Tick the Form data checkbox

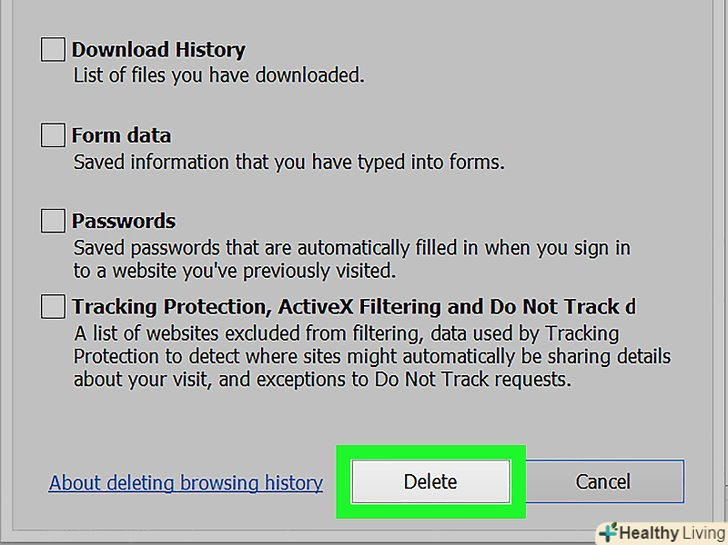pos(53,135)
